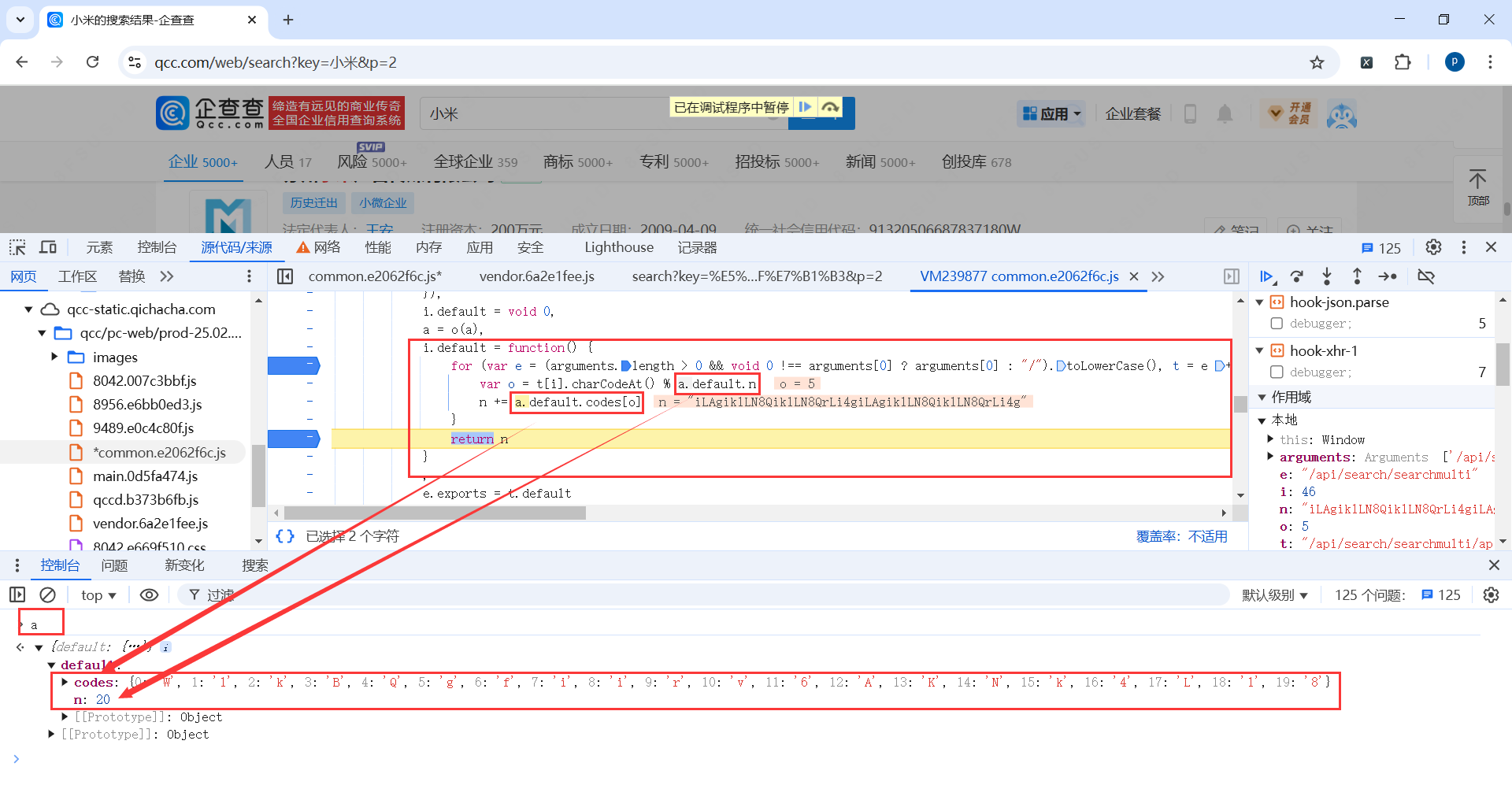Screen dimensions: 1512x811
Task: Step into next function call
Action: pos(1327,276)
